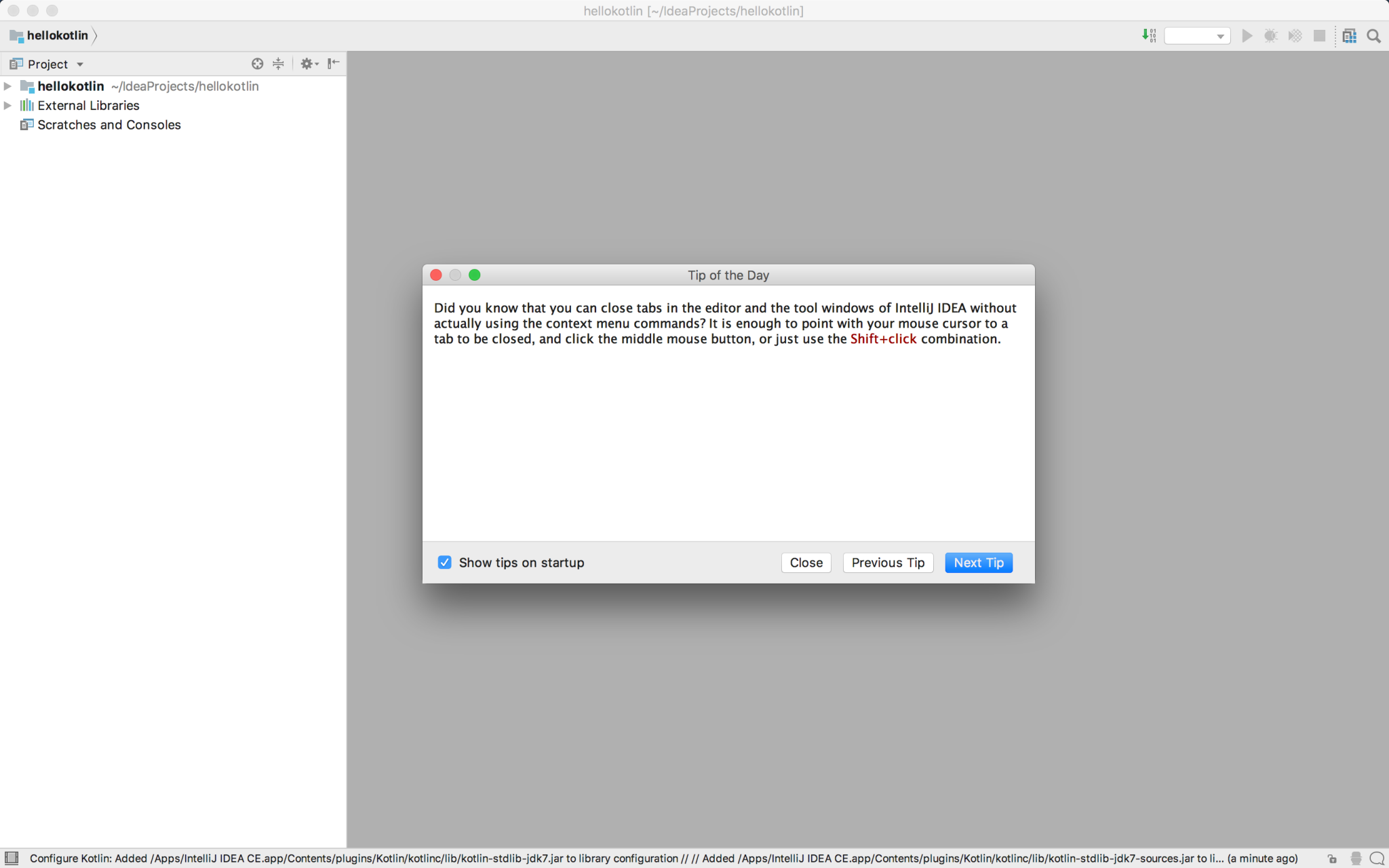Open the event log speech bubble icon
Viewport: 1389px width, 868px height.
1377,858
